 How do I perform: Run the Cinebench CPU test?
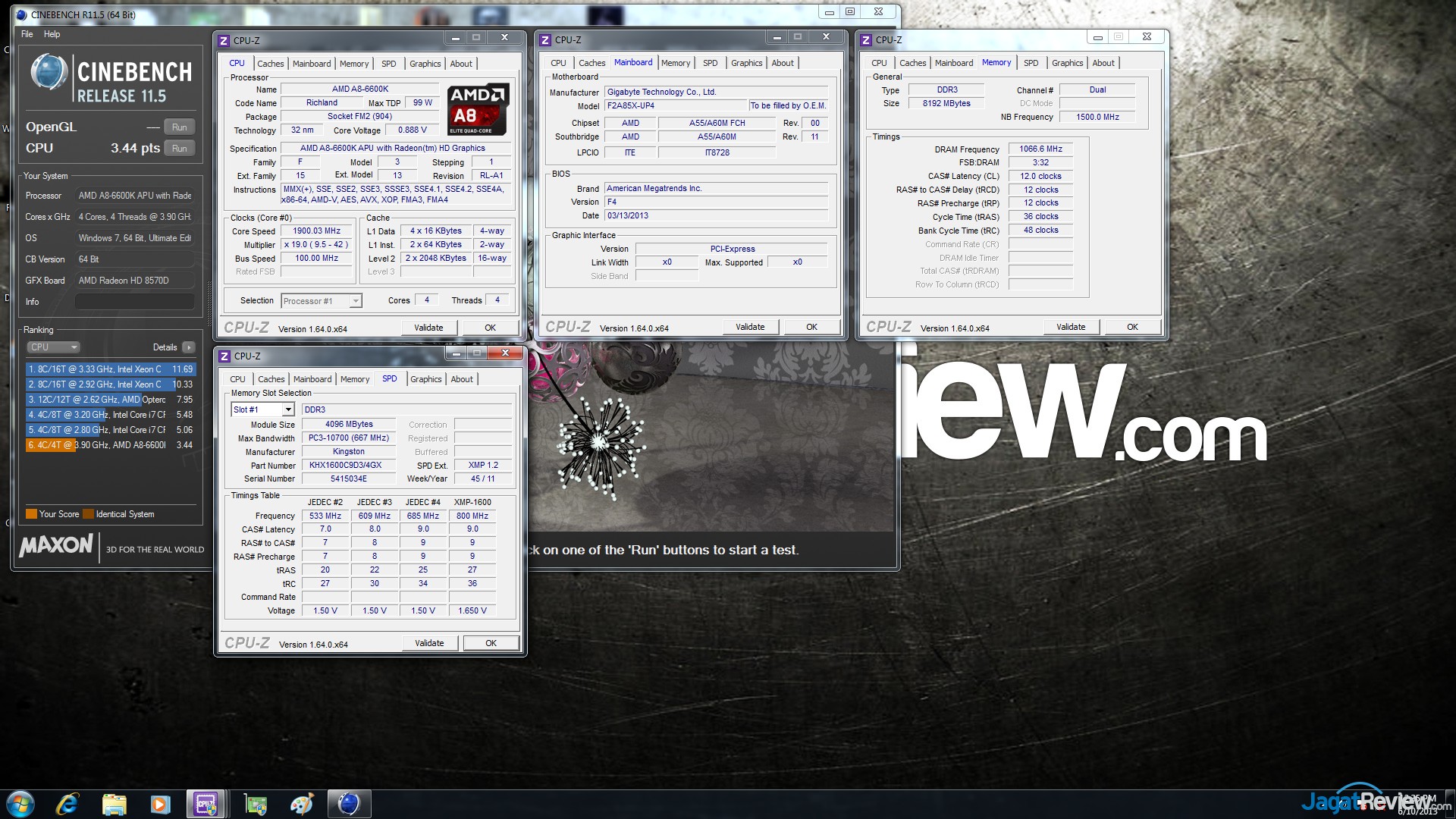[179, 149]
